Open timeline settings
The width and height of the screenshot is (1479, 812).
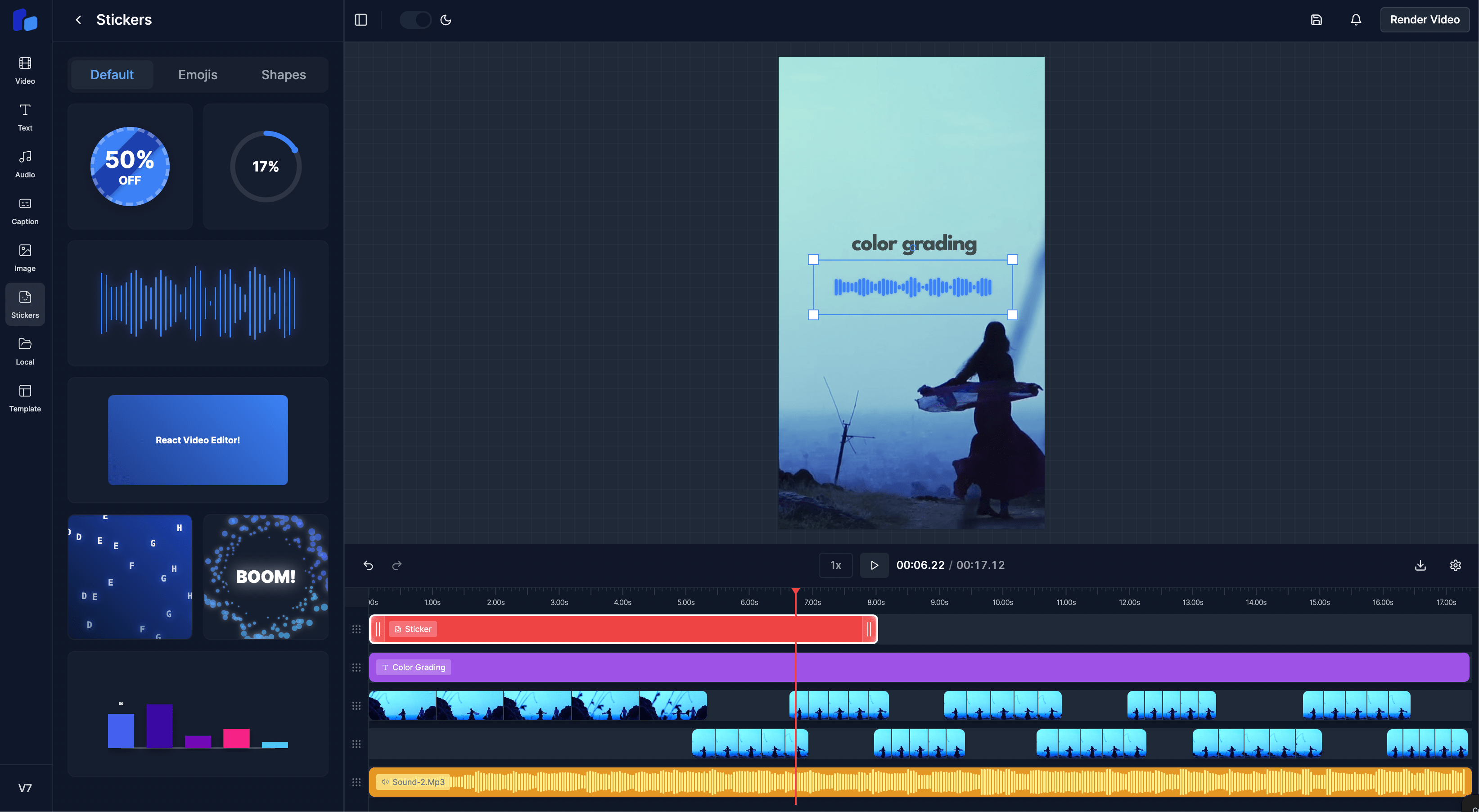(x=1456, y=565)
